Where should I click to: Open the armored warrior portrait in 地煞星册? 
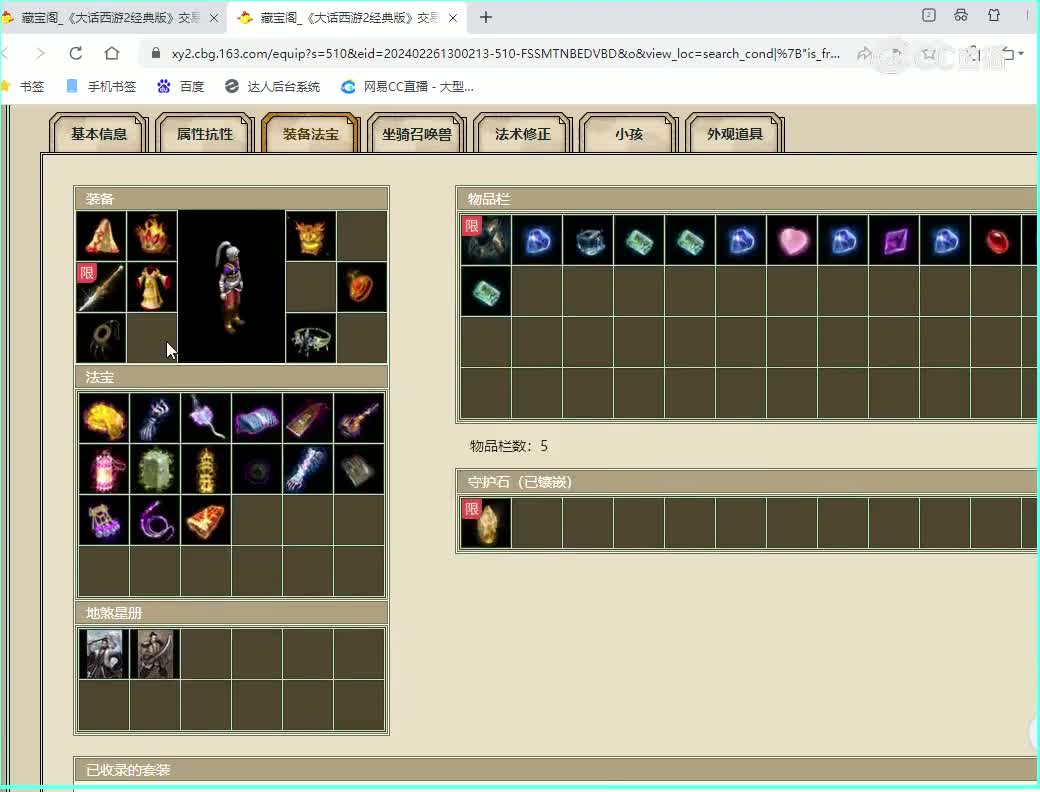pos(104,654)
